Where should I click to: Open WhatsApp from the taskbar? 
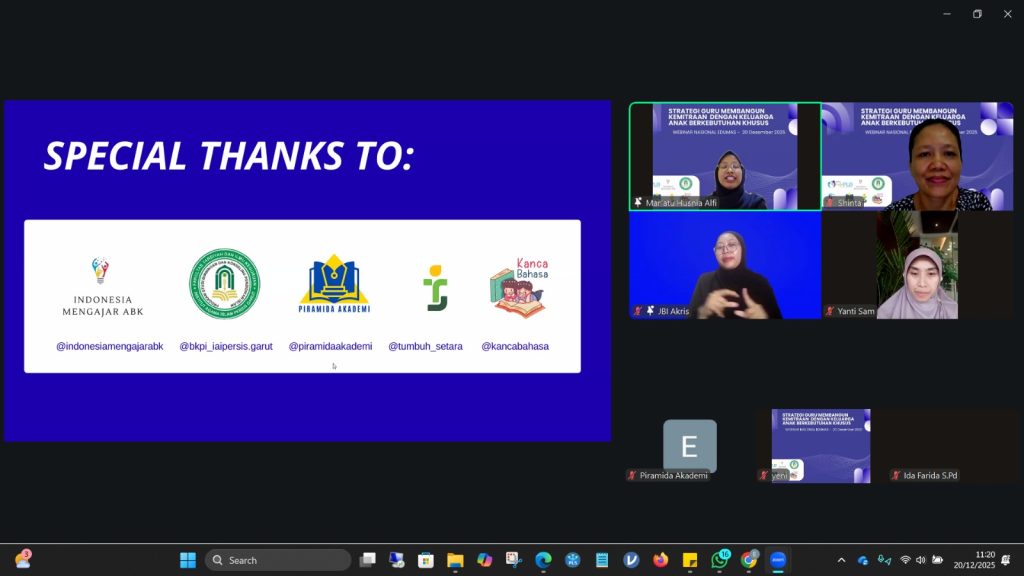719,560
